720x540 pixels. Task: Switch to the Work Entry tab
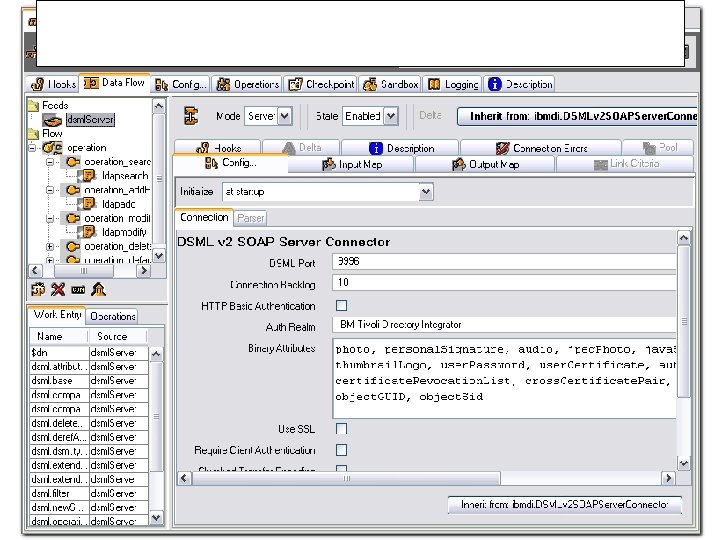[57, 315]
